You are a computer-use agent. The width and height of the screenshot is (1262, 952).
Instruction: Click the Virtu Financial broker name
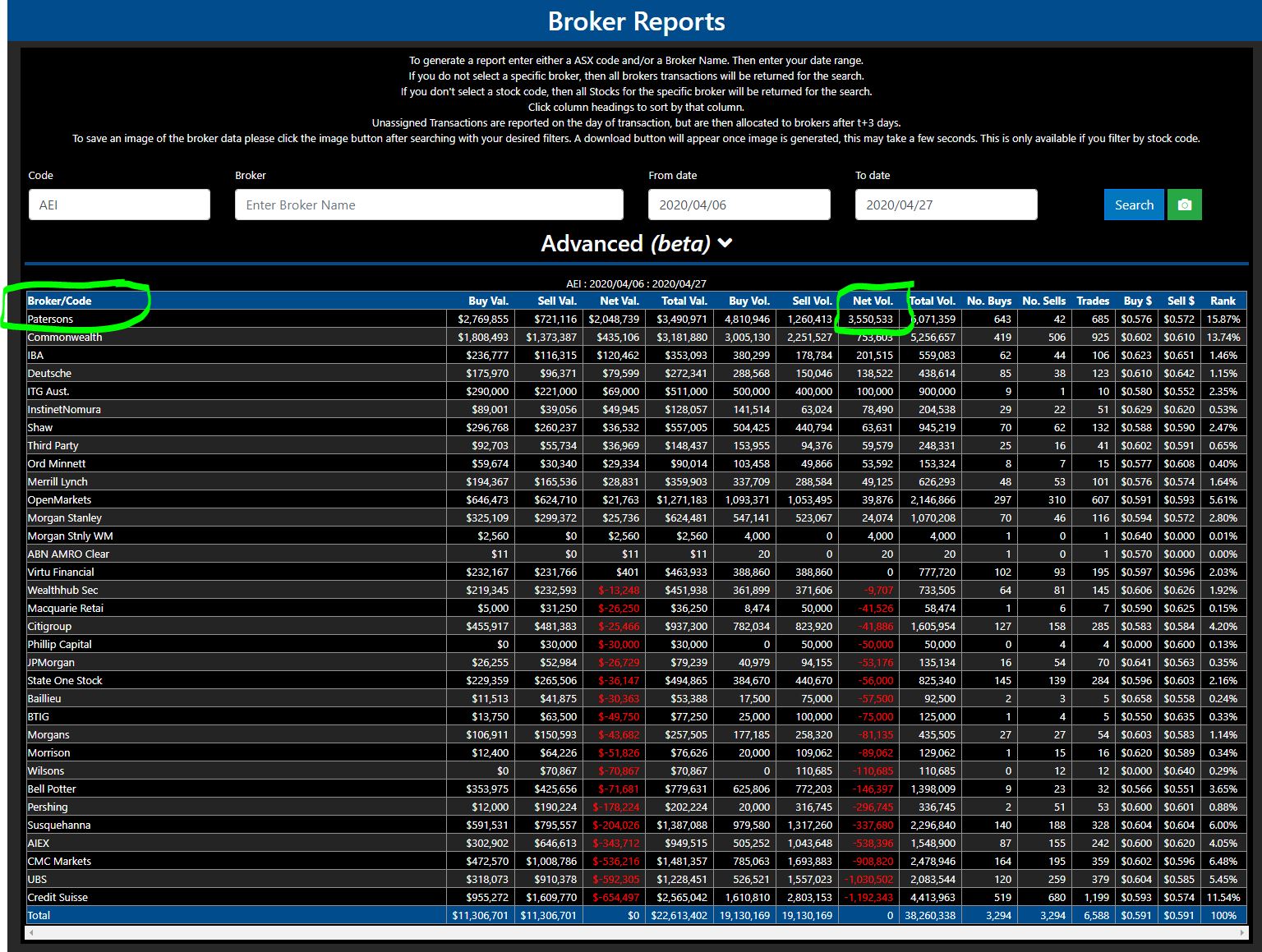(61, 572)
